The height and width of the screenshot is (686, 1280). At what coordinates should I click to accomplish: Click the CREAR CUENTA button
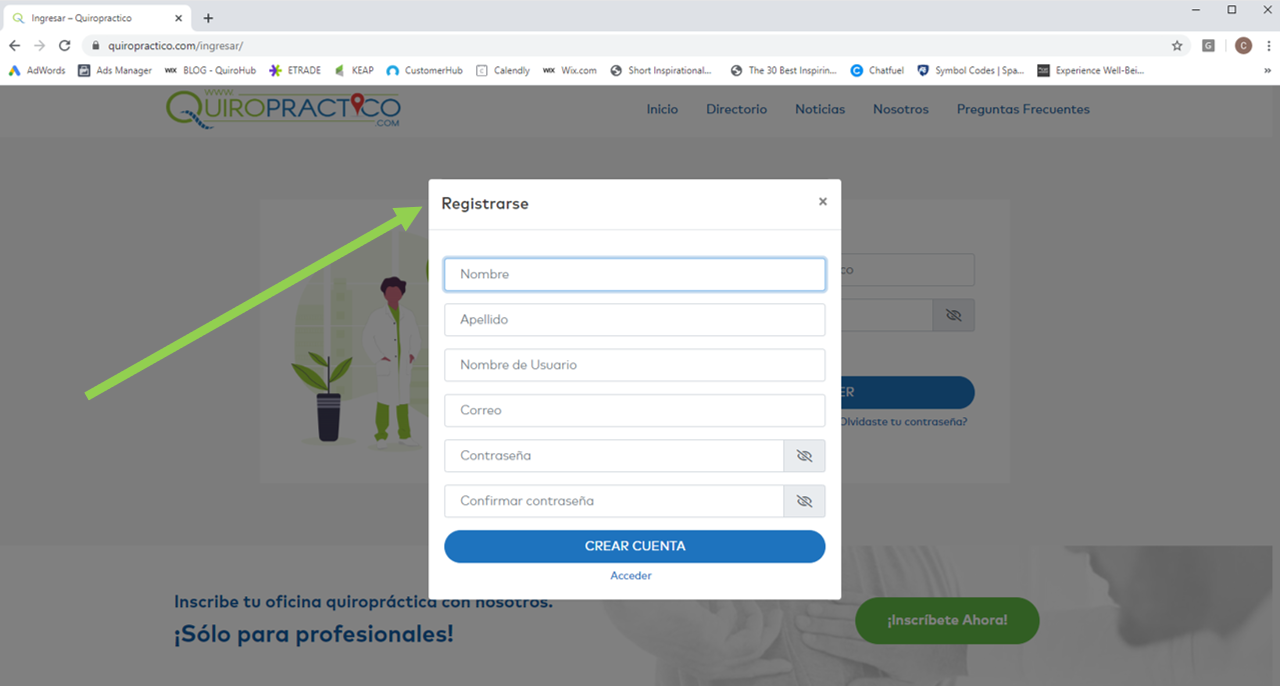click(x=635, y=546)
